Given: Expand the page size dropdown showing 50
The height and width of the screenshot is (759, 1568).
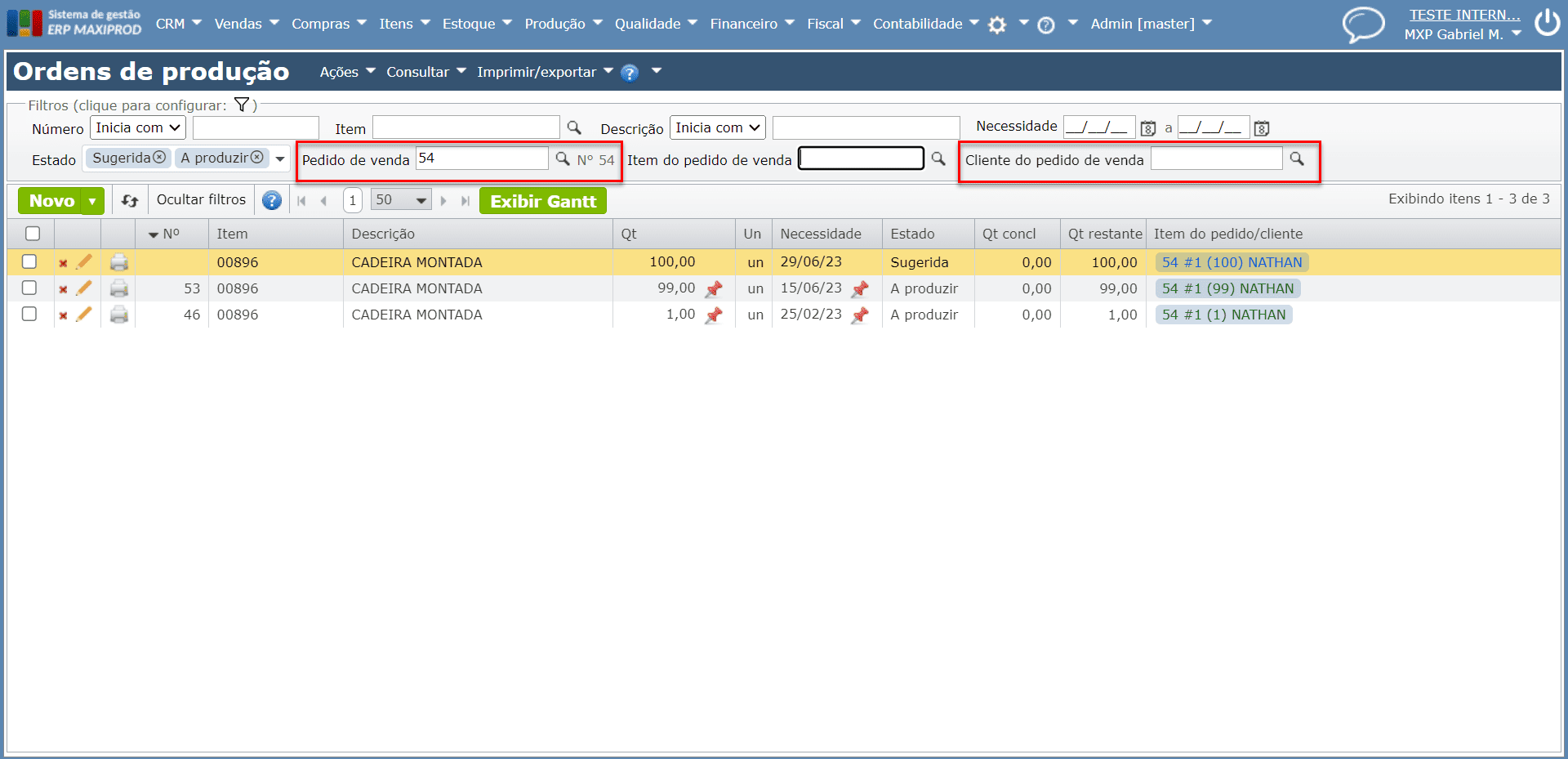Looking at the screenshot, I should [x=401, y=200].
